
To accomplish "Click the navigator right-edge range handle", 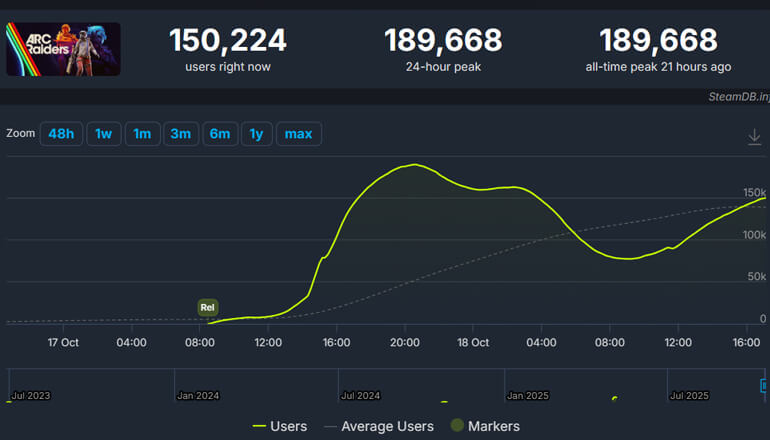I will coord(765,385).
